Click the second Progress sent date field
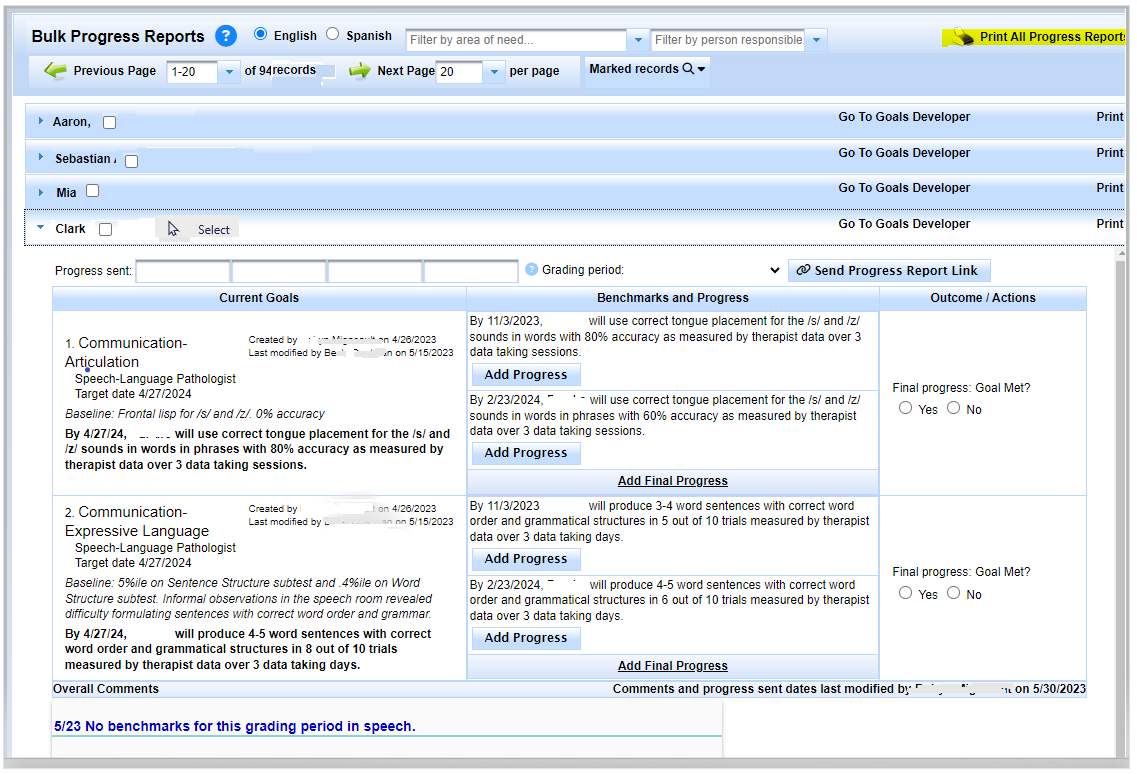 (x=279, y=271)
